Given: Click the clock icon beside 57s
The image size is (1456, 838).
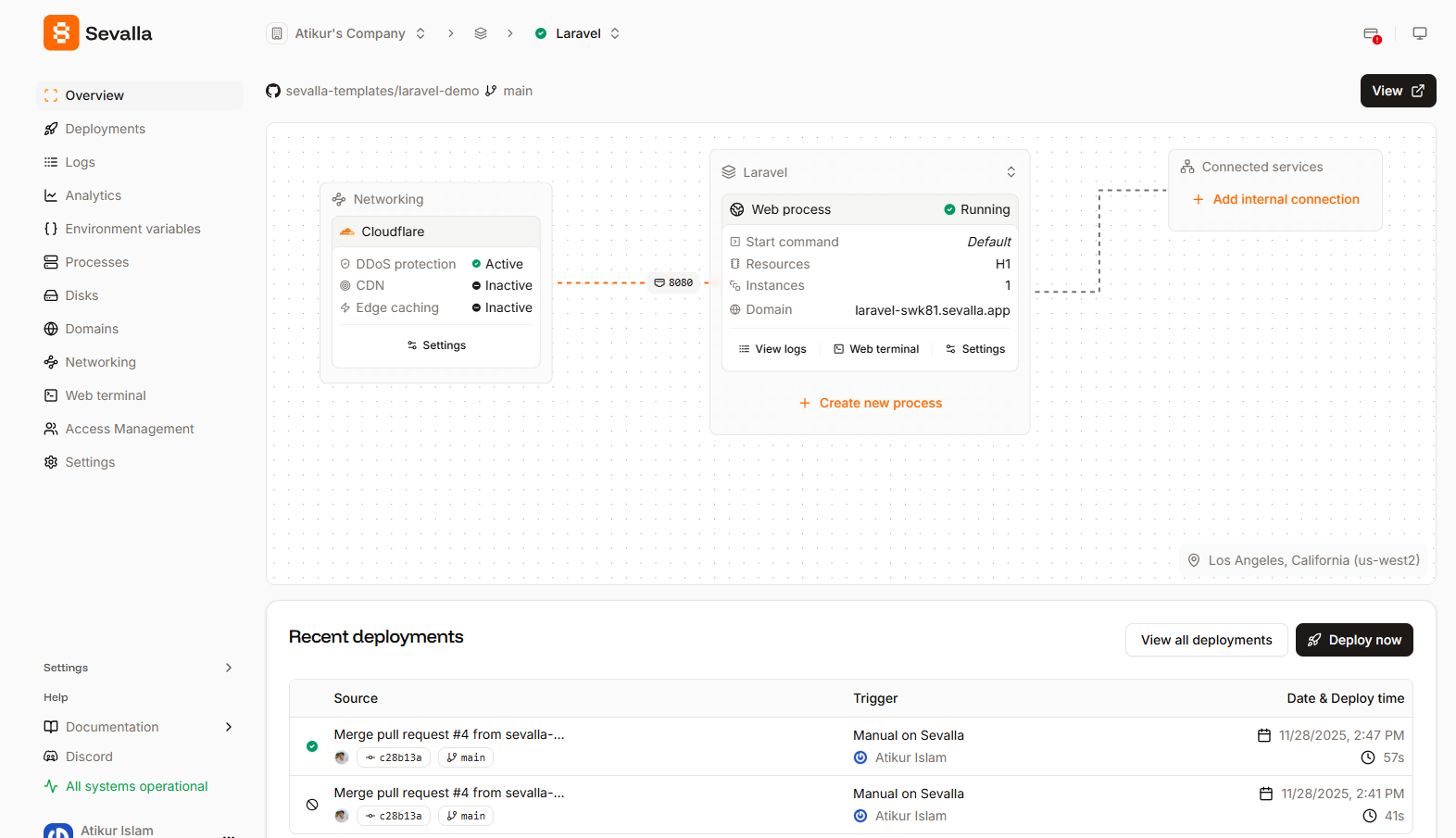Looking at the screenshot, I should click(1368, 757).
